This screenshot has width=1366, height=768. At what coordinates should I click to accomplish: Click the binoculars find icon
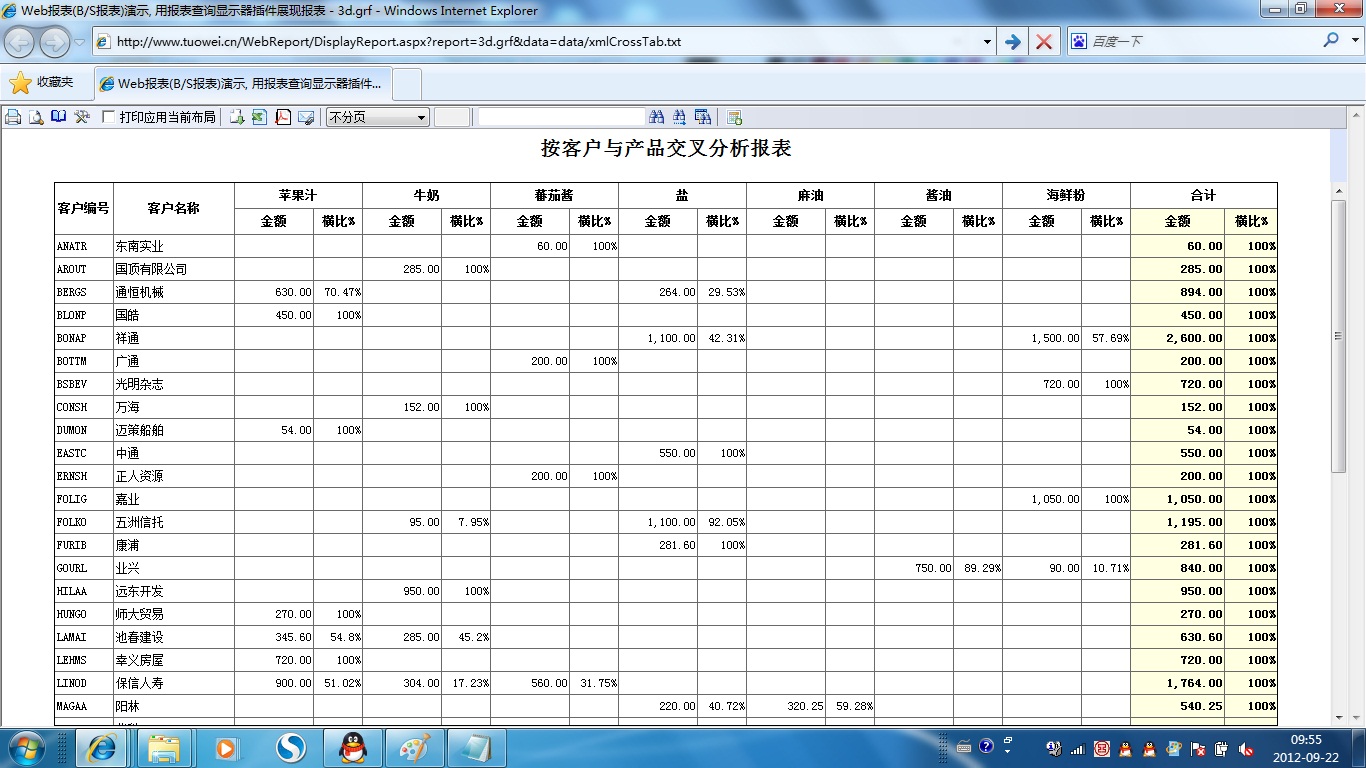[657, 117]
